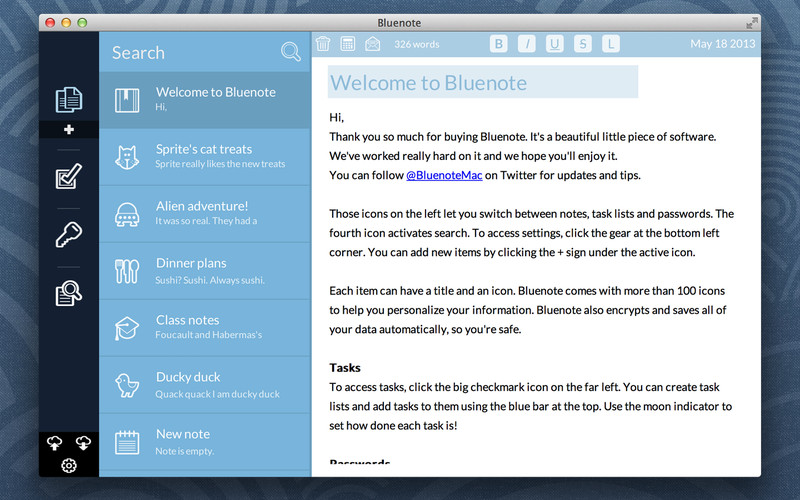Activate search with document magnifier icon
Screen dimensions: 800x500
(x=68, y=293)
